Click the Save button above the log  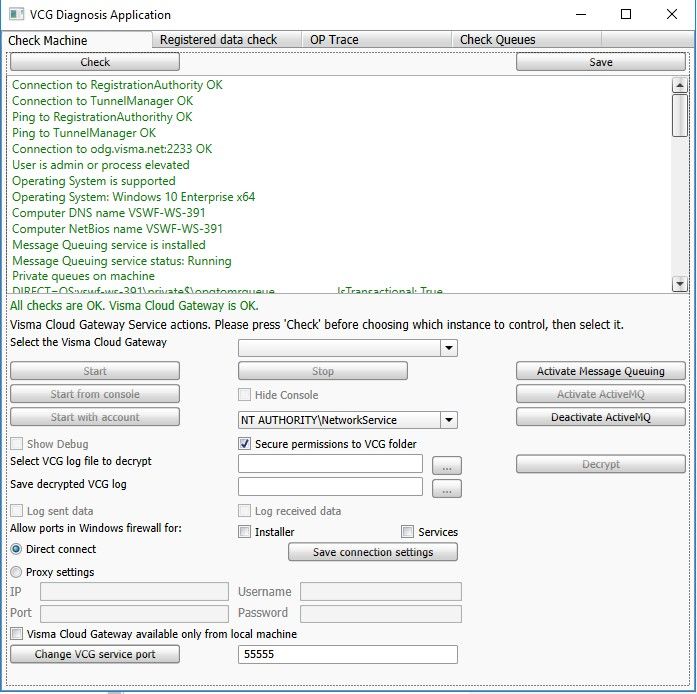(x=601, y=62)
